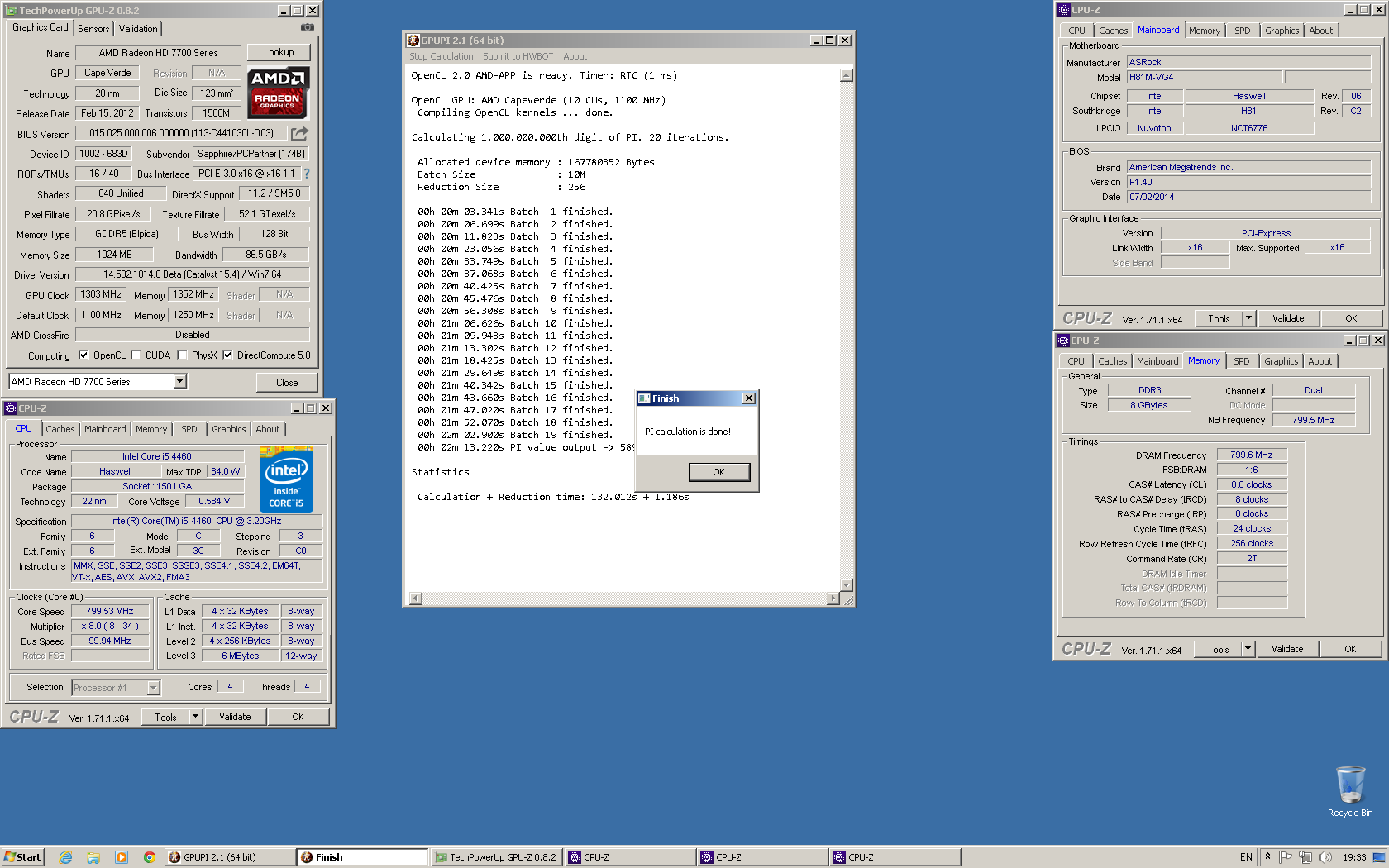This screenshot has height=868, width=1389.
Task: Toggle the DirectCompute 5.0 checkbox
Action: [x=227, y=355]
